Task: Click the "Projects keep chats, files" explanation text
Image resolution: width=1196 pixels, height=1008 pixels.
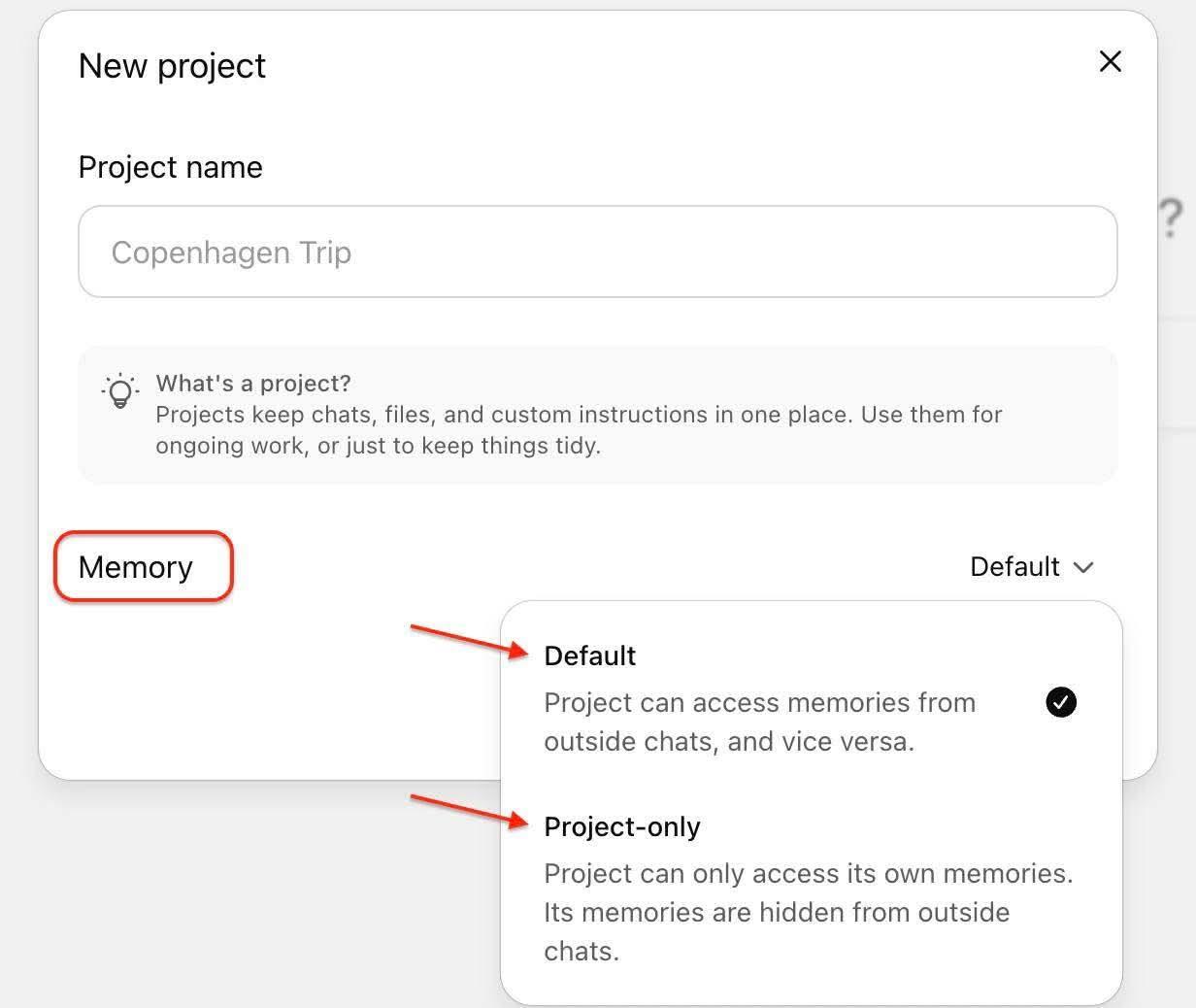Action: coord(579,415)
